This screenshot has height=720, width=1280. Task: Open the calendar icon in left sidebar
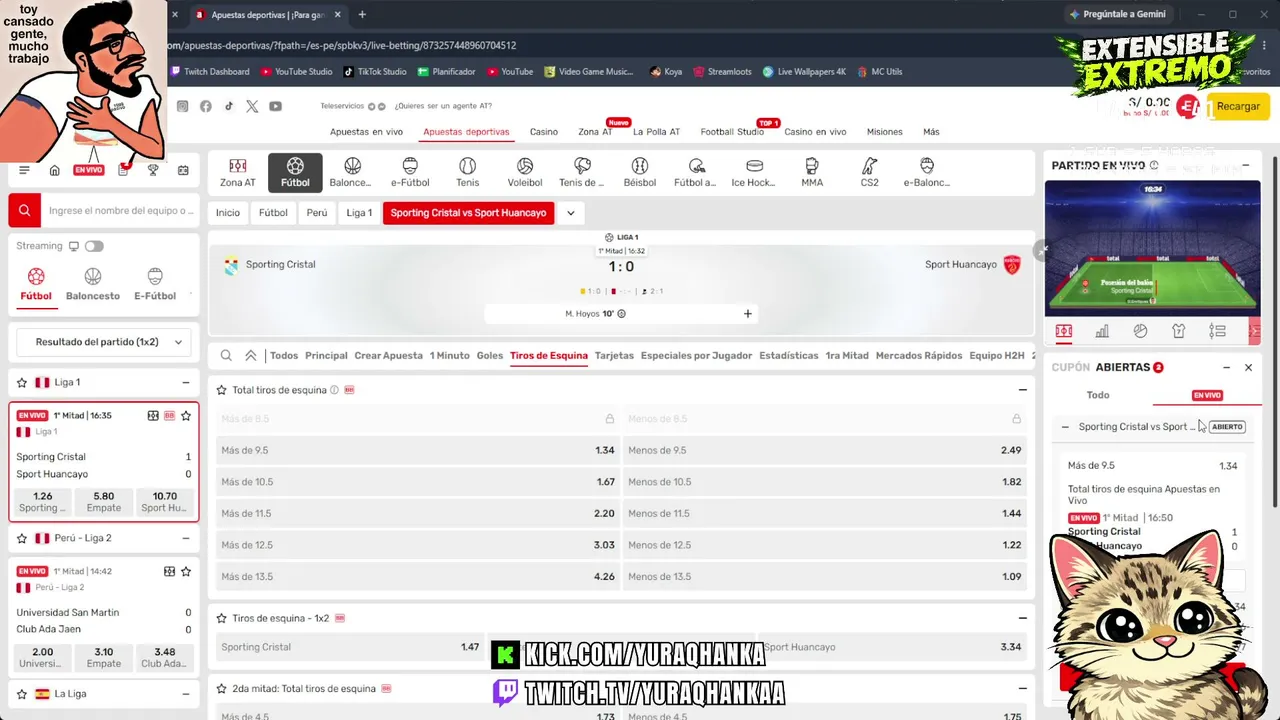[x=183, y=170]
